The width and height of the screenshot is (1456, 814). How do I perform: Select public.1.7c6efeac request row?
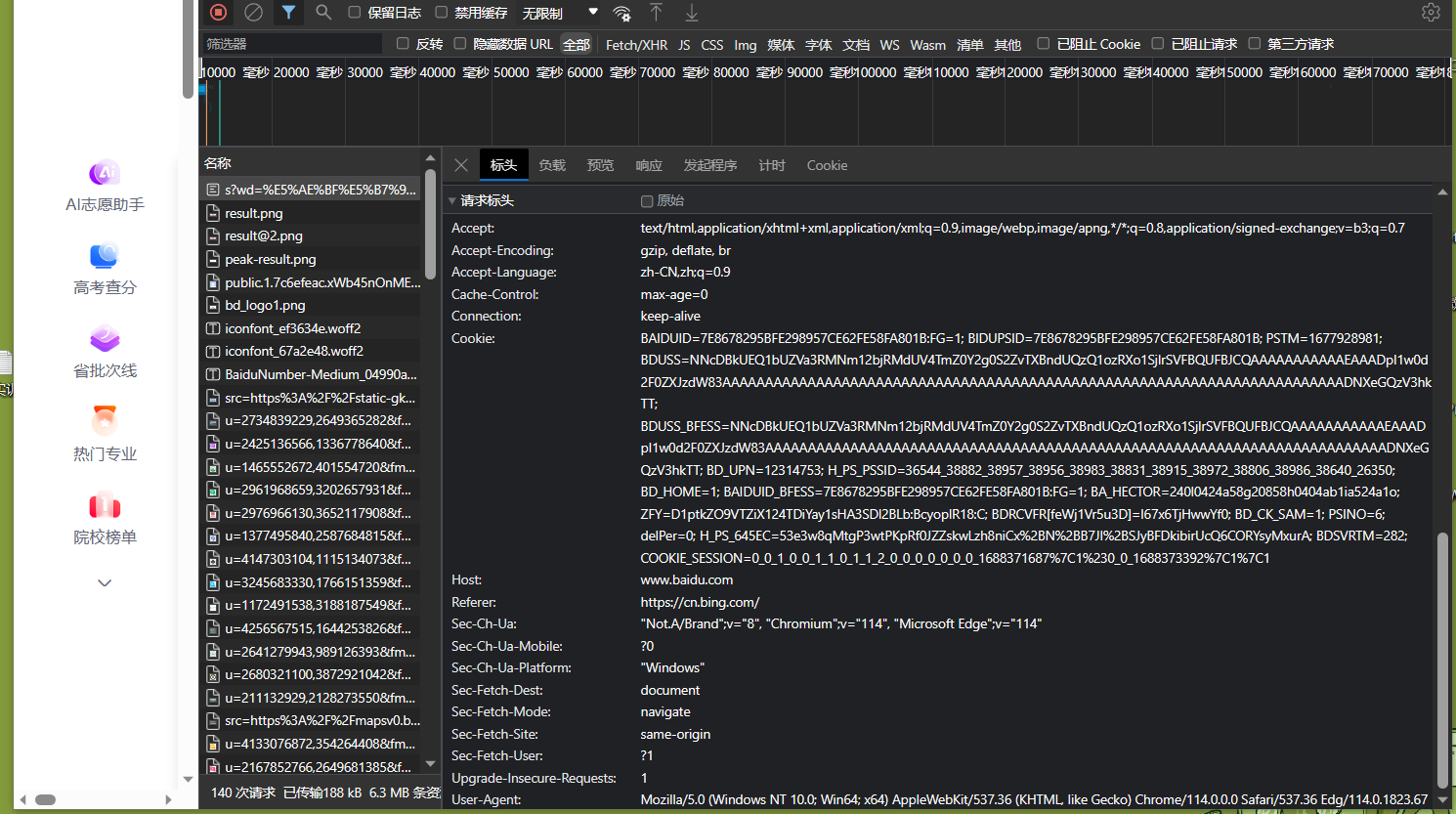pos(312,282)
